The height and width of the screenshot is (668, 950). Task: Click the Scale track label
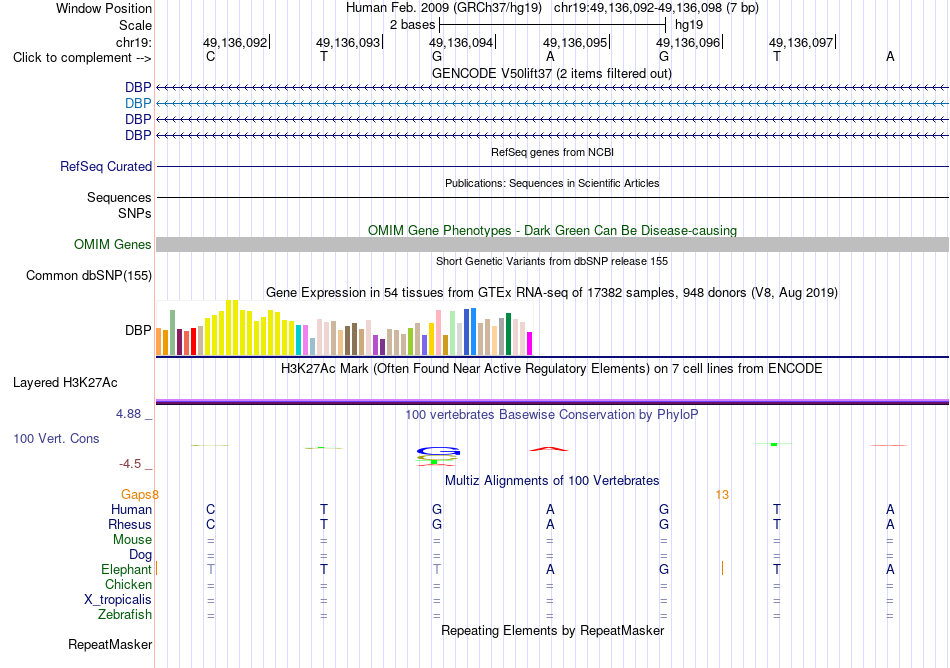point(135,25)
